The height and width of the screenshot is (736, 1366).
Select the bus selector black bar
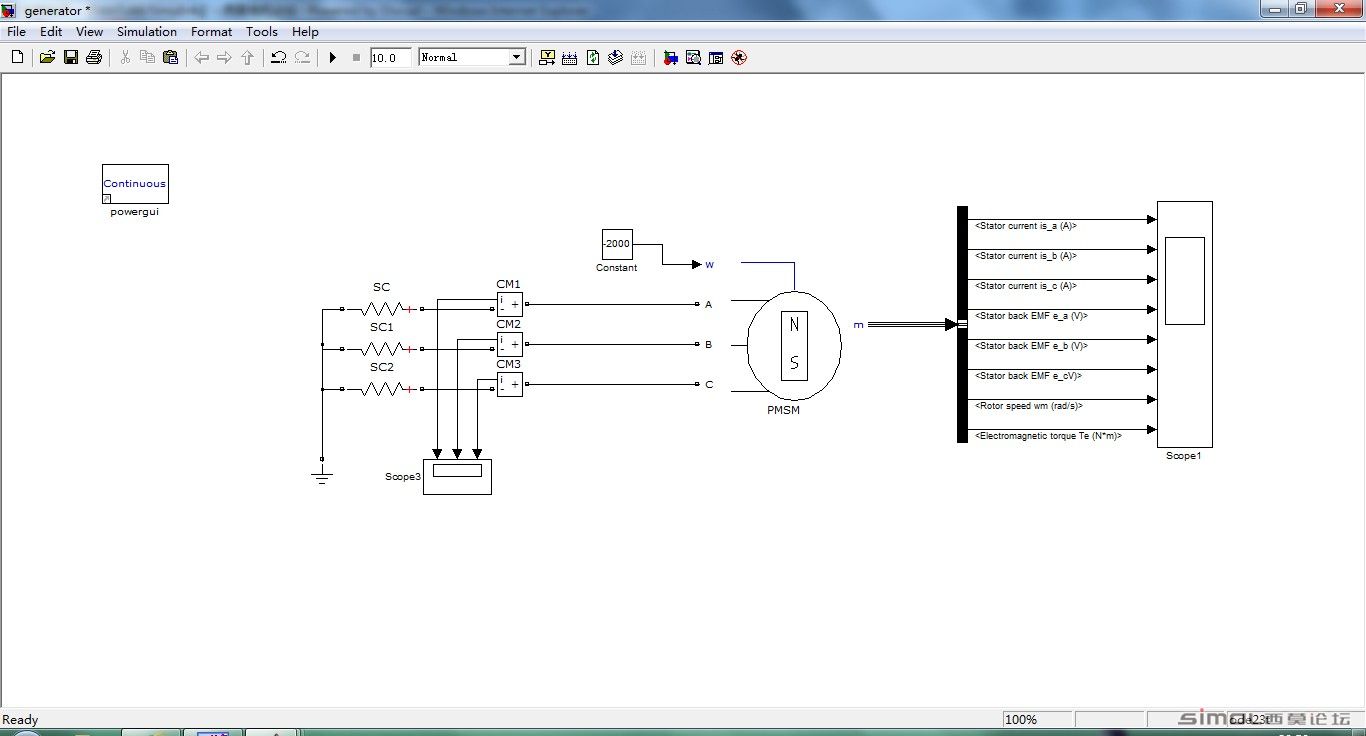(x=962, y=324)
